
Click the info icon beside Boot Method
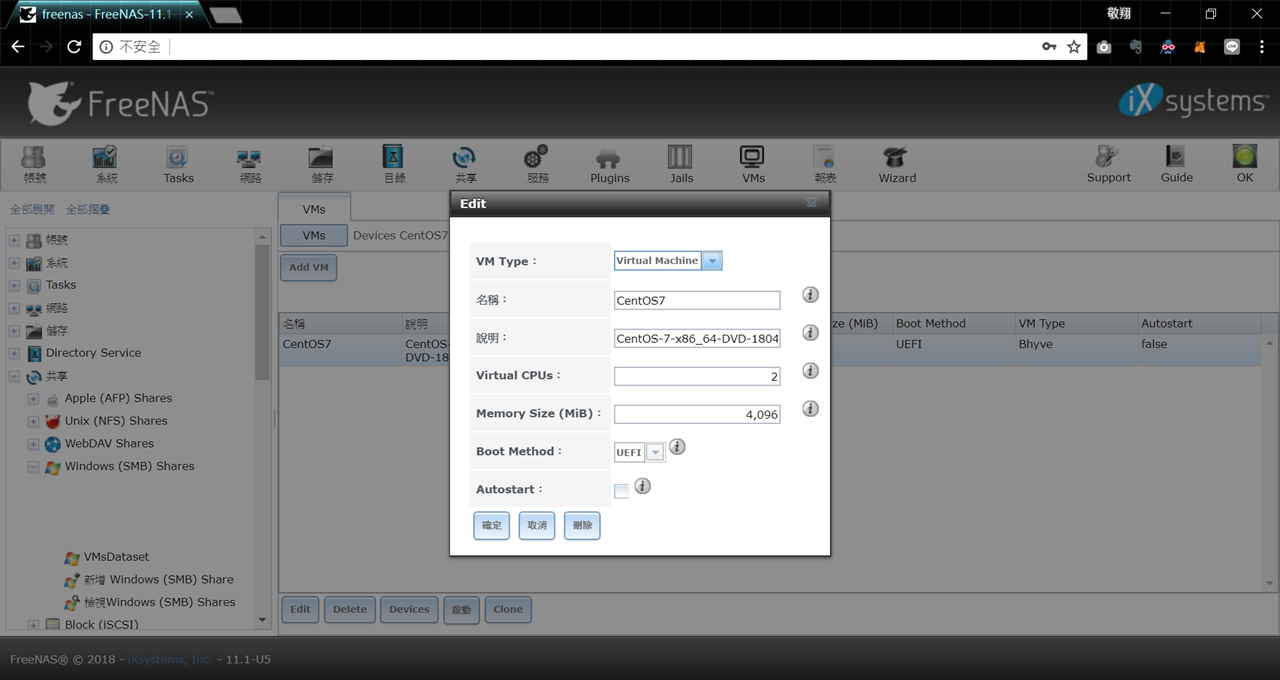[677, 447]
